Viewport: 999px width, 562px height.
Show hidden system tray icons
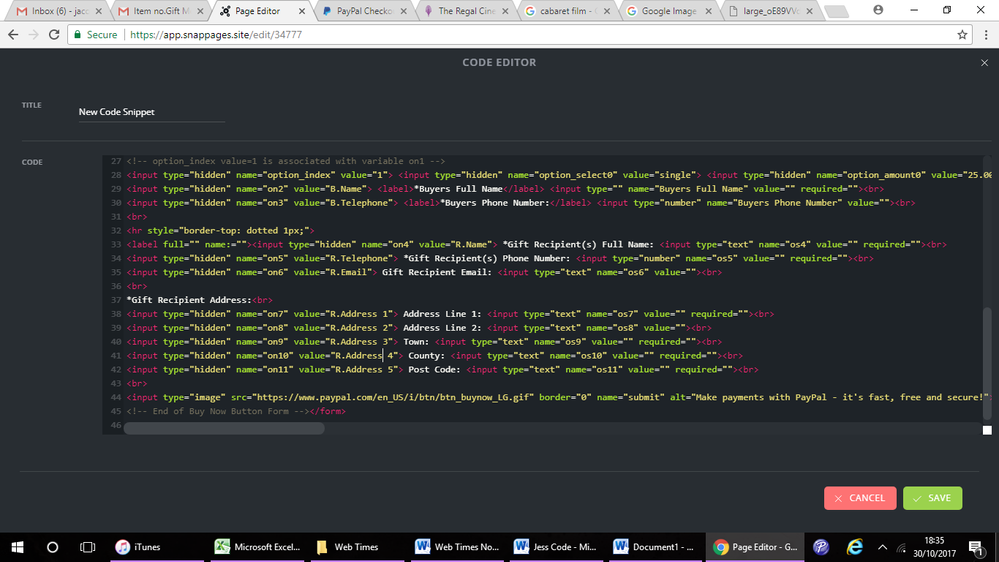[882, 547]
